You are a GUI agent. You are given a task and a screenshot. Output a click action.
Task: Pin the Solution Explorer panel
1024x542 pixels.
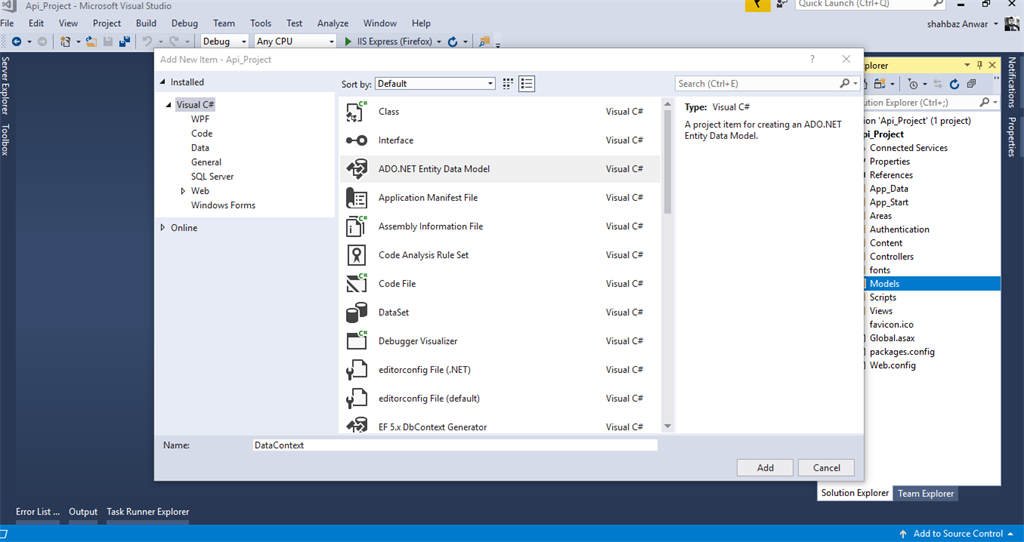[979, 65]
